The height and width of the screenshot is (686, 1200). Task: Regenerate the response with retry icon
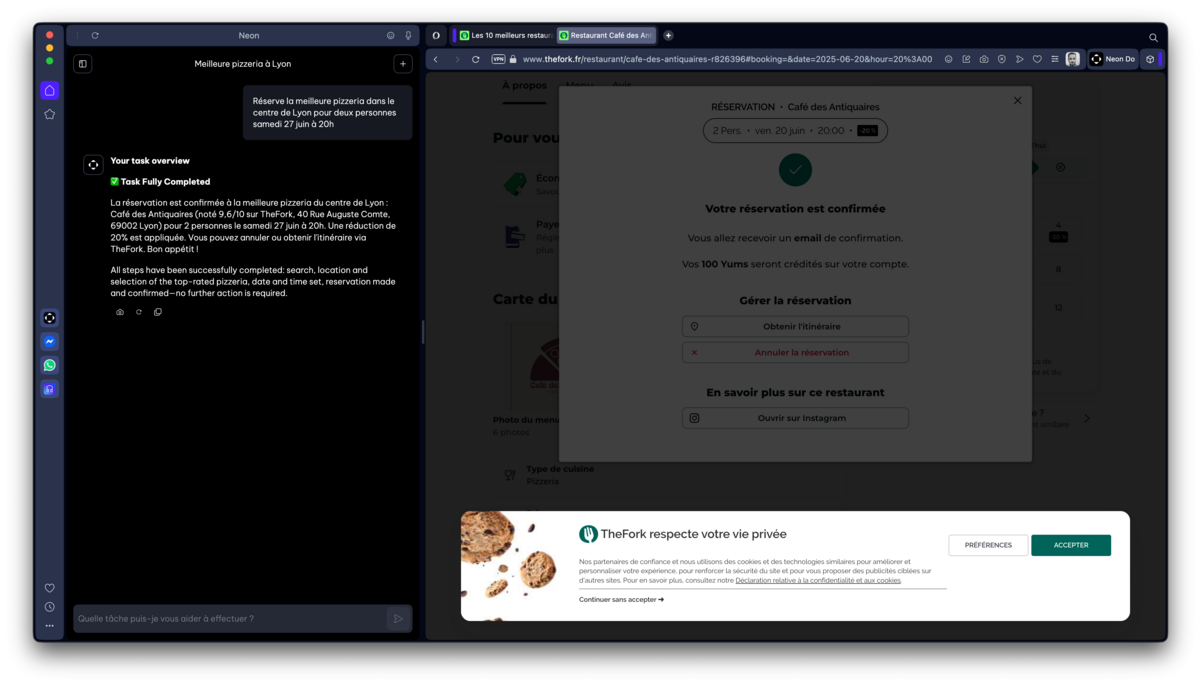[x=139, y=312]
